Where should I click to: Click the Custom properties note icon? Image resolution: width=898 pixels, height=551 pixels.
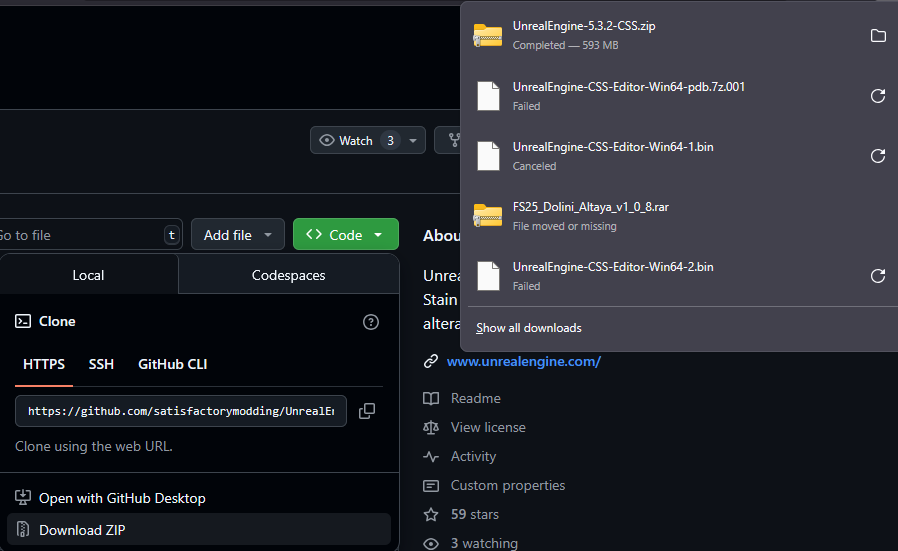[431, 486]
